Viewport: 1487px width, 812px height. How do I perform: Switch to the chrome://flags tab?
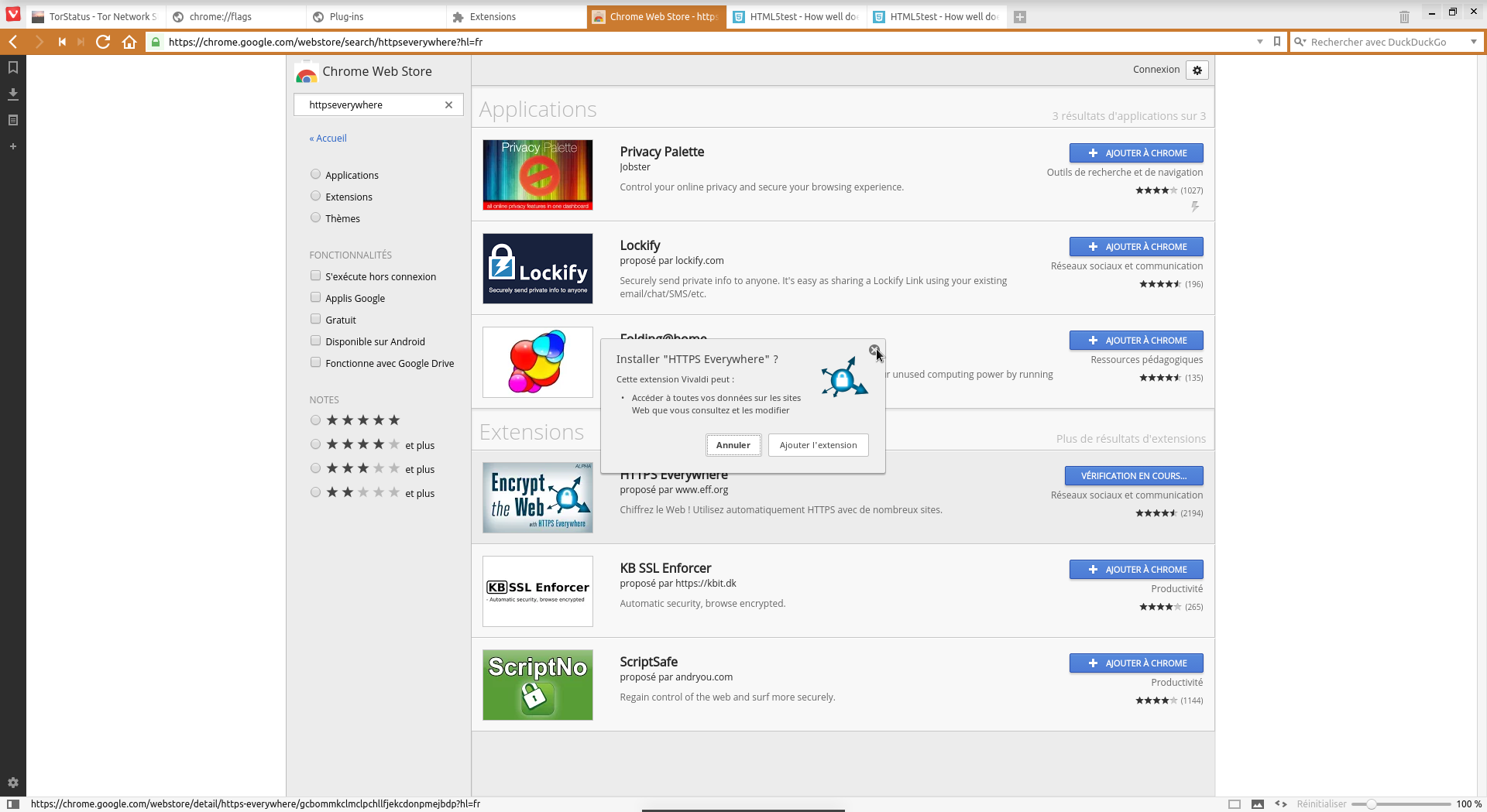tap(236, 16)
